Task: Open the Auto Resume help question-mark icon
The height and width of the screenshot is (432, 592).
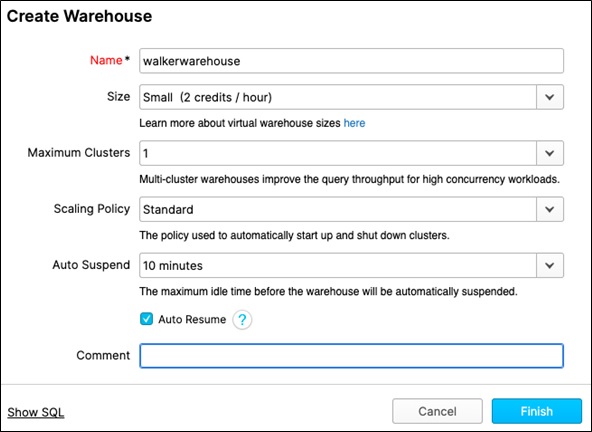Action: [242, 320]
